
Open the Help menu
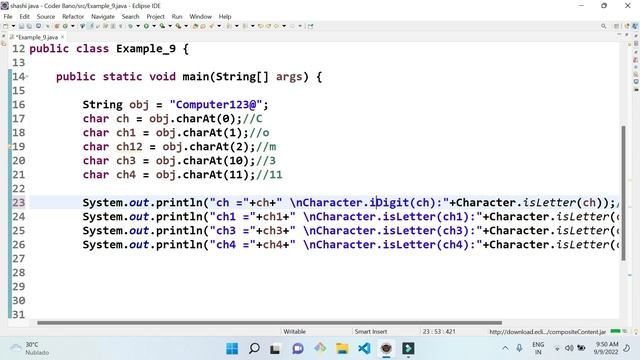coord(225,16)
